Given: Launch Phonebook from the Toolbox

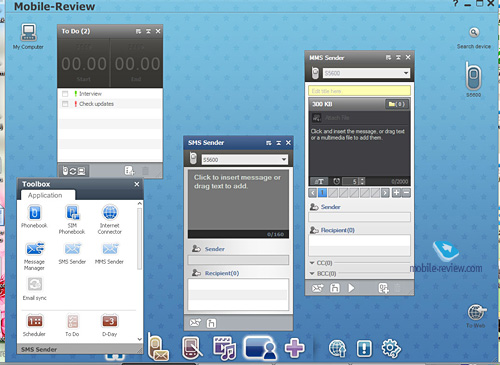Looking at the screenshot, I should pyautogui.click(x=34, y=213).
